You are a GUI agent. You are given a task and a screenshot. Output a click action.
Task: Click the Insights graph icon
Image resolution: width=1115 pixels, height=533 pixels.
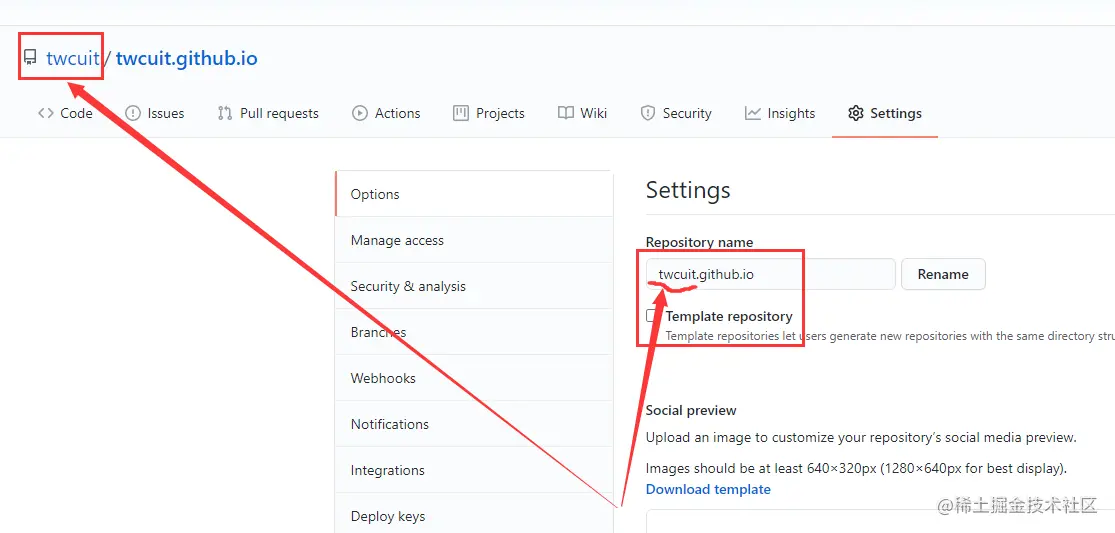tap(752, 113)
